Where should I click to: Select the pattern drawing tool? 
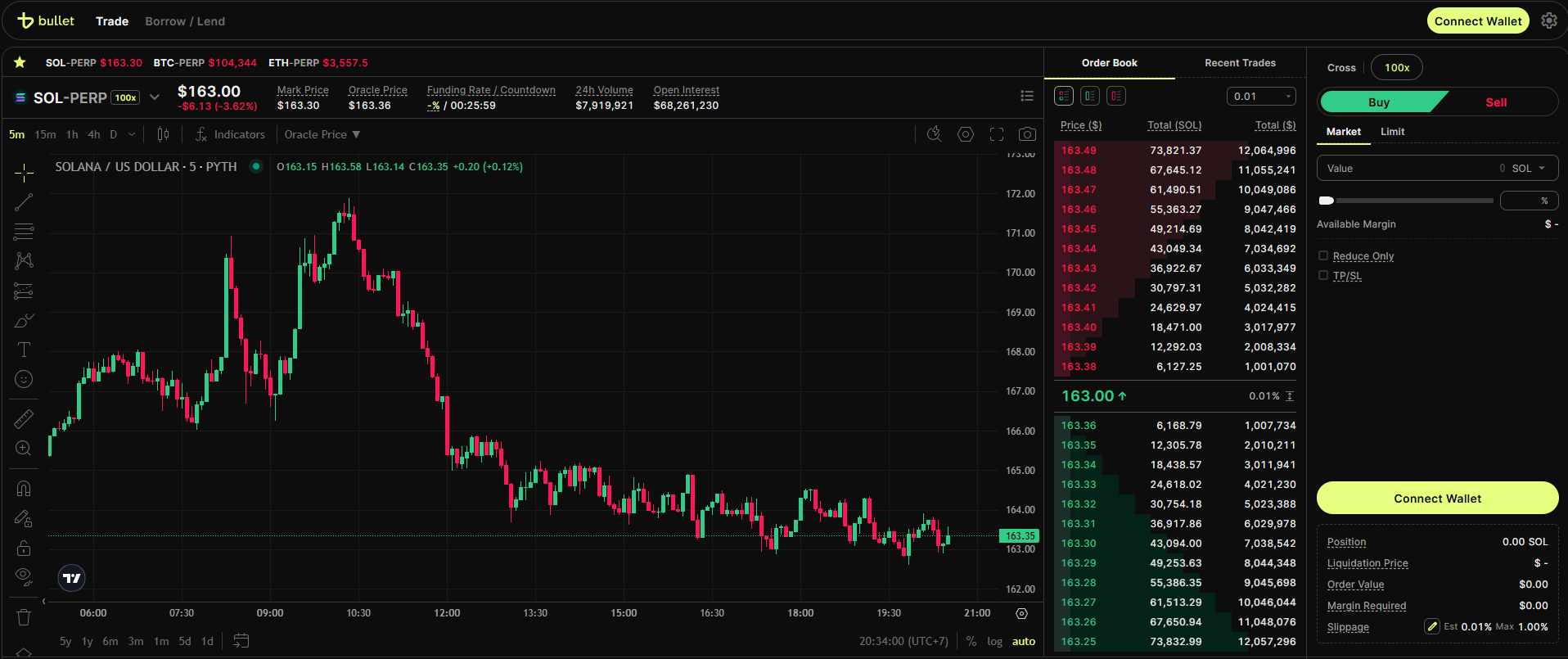[x=24, y=261]
